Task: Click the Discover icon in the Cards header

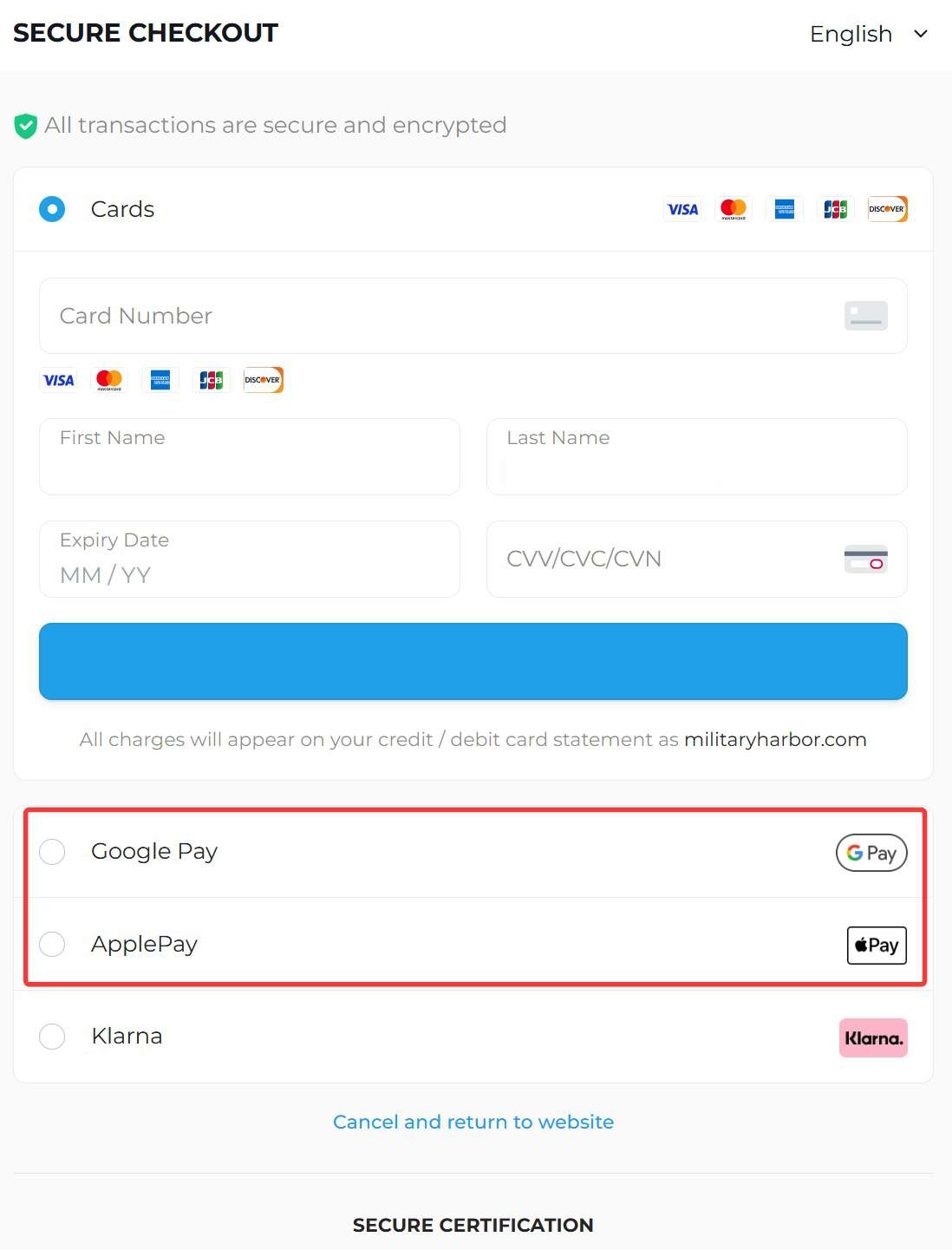Action: click(x=887, y=209)
